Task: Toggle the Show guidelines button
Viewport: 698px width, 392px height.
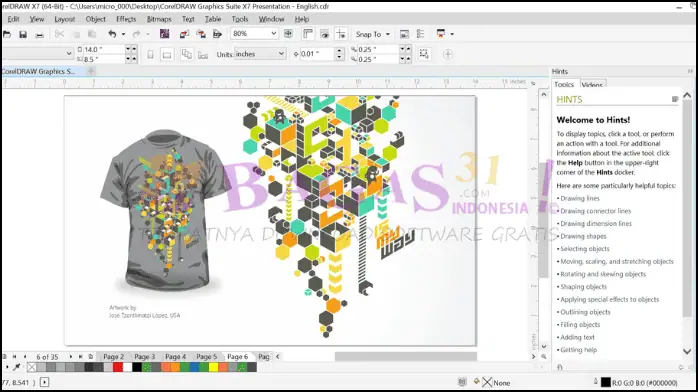Action: pyautogui.click(x=341, y=34)
